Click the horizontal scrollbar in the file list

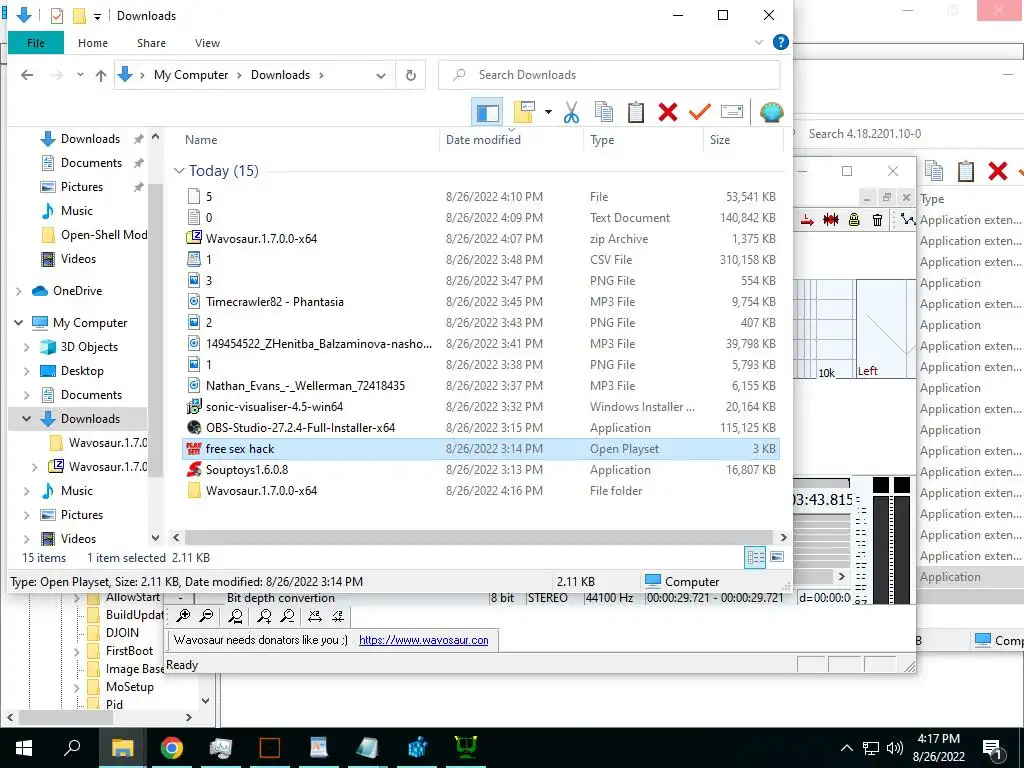[x=479, y=537]
